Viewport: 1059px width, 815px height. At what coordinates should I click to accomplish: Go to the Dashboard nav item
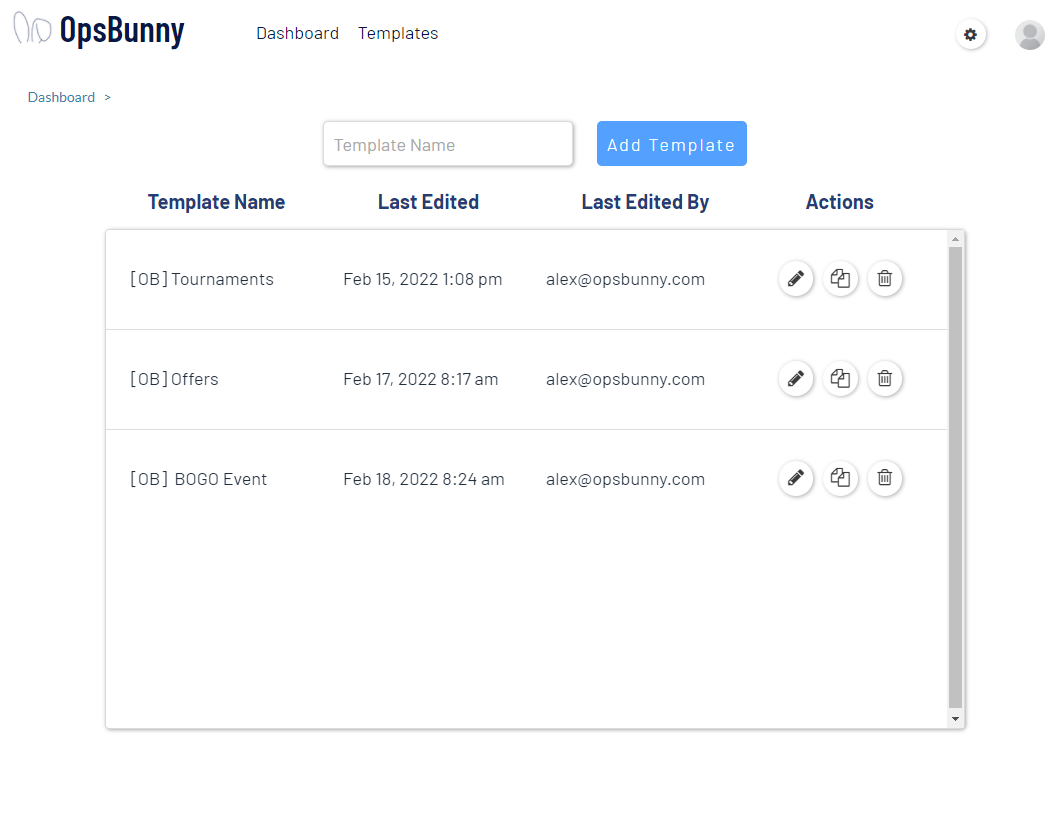[x=297, y=33]
